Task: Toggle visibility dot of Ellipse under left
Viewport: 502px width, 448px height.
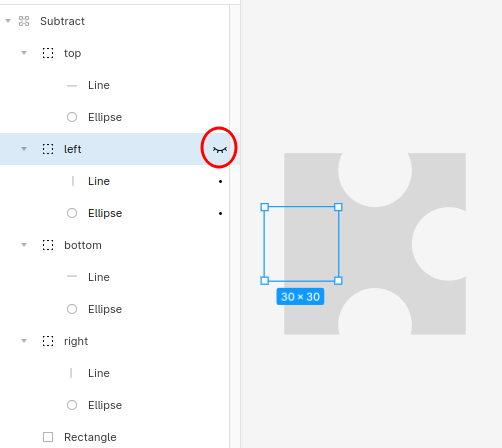Action: [220, 213]
